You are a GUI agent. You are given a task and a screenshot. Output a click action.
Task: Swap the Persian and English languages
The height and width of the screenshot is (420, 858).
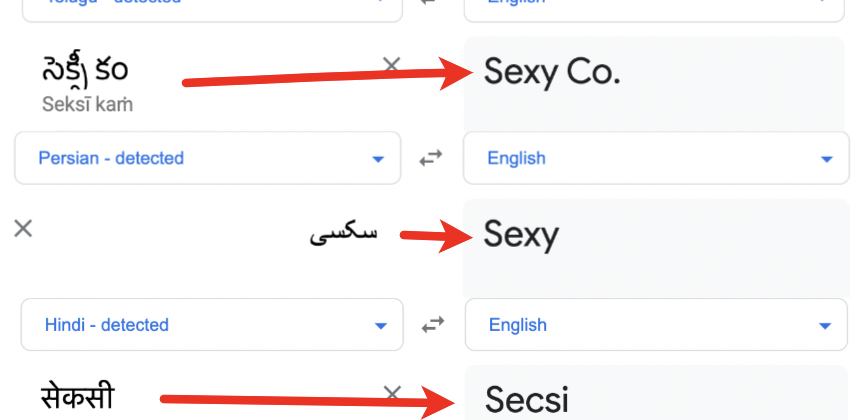coord(431,158)
